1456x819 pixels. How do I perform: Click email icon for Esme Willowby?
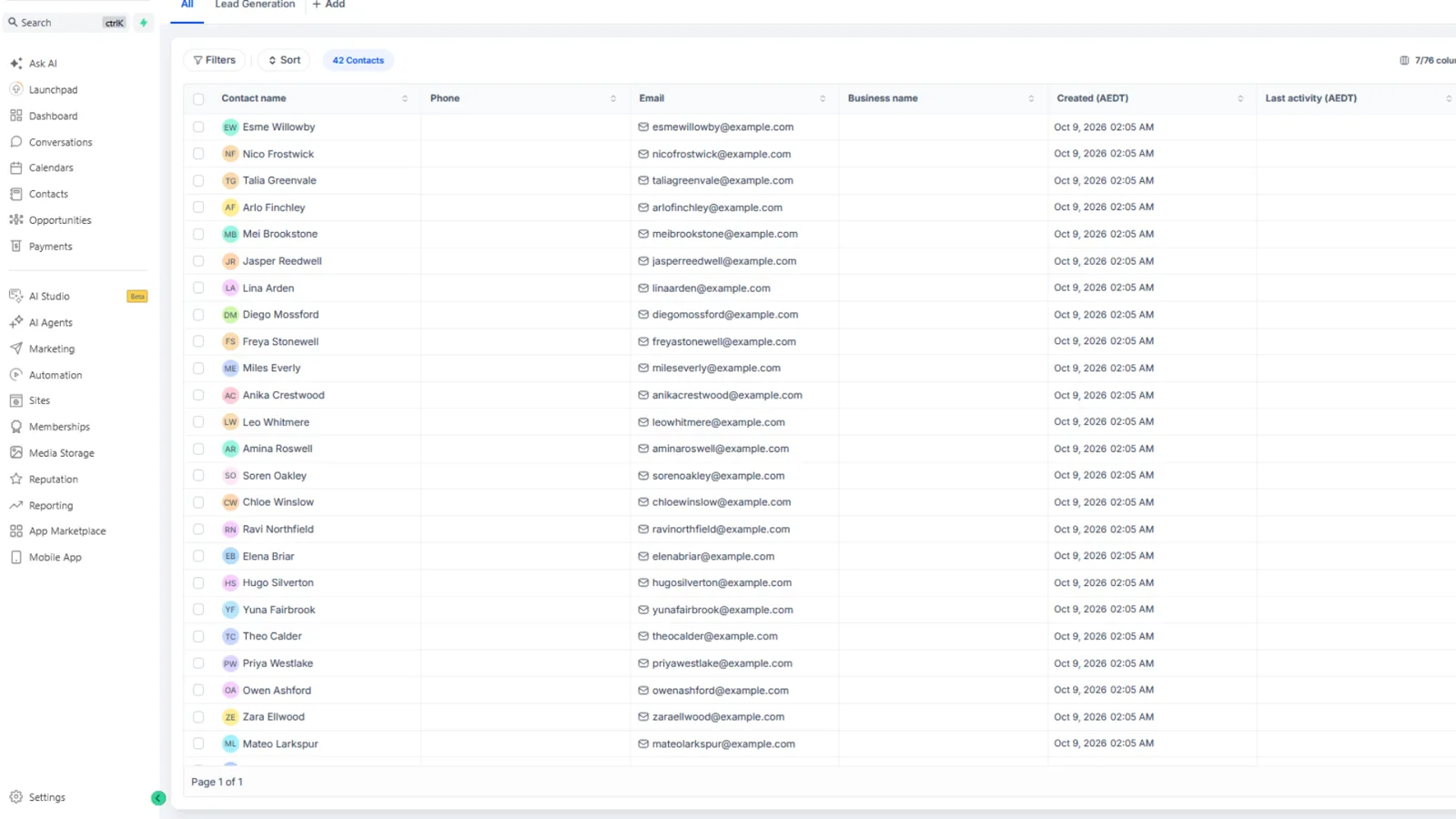tap(643, 127)
